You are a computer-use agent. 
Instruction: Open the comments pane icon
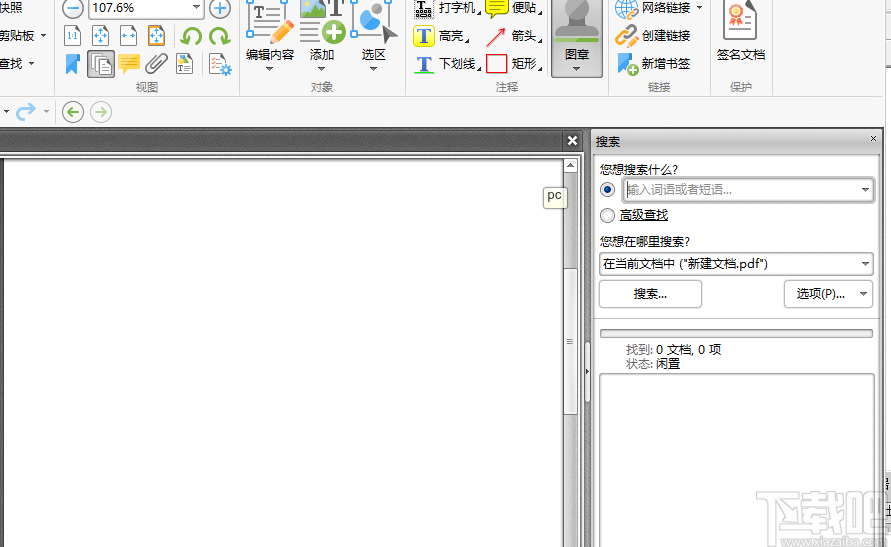click(x=129, y=64)
